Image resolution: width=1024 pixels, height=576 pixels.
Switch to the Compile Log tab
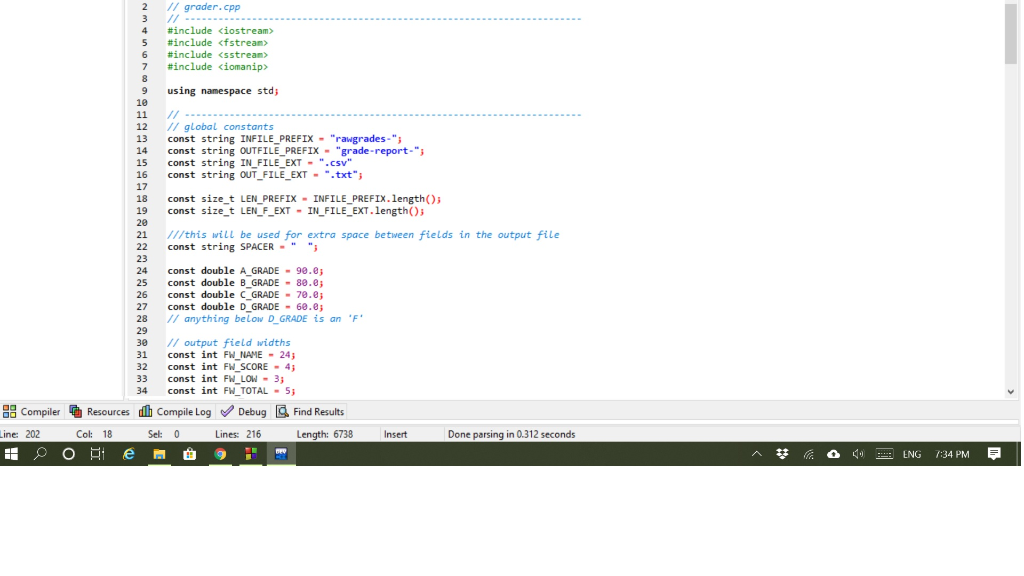click(175, 411)
